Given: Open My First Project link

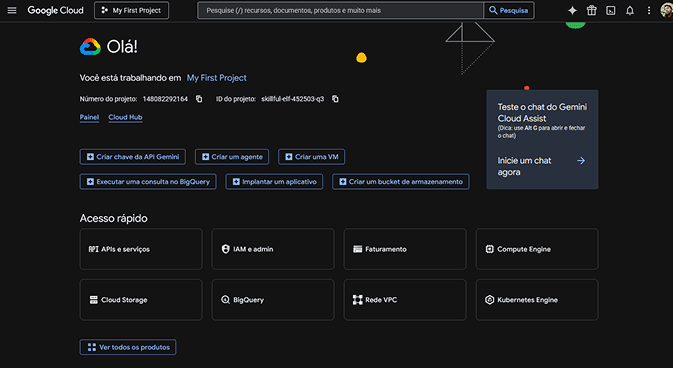Looking at the screenshot, I should point(216,78).
